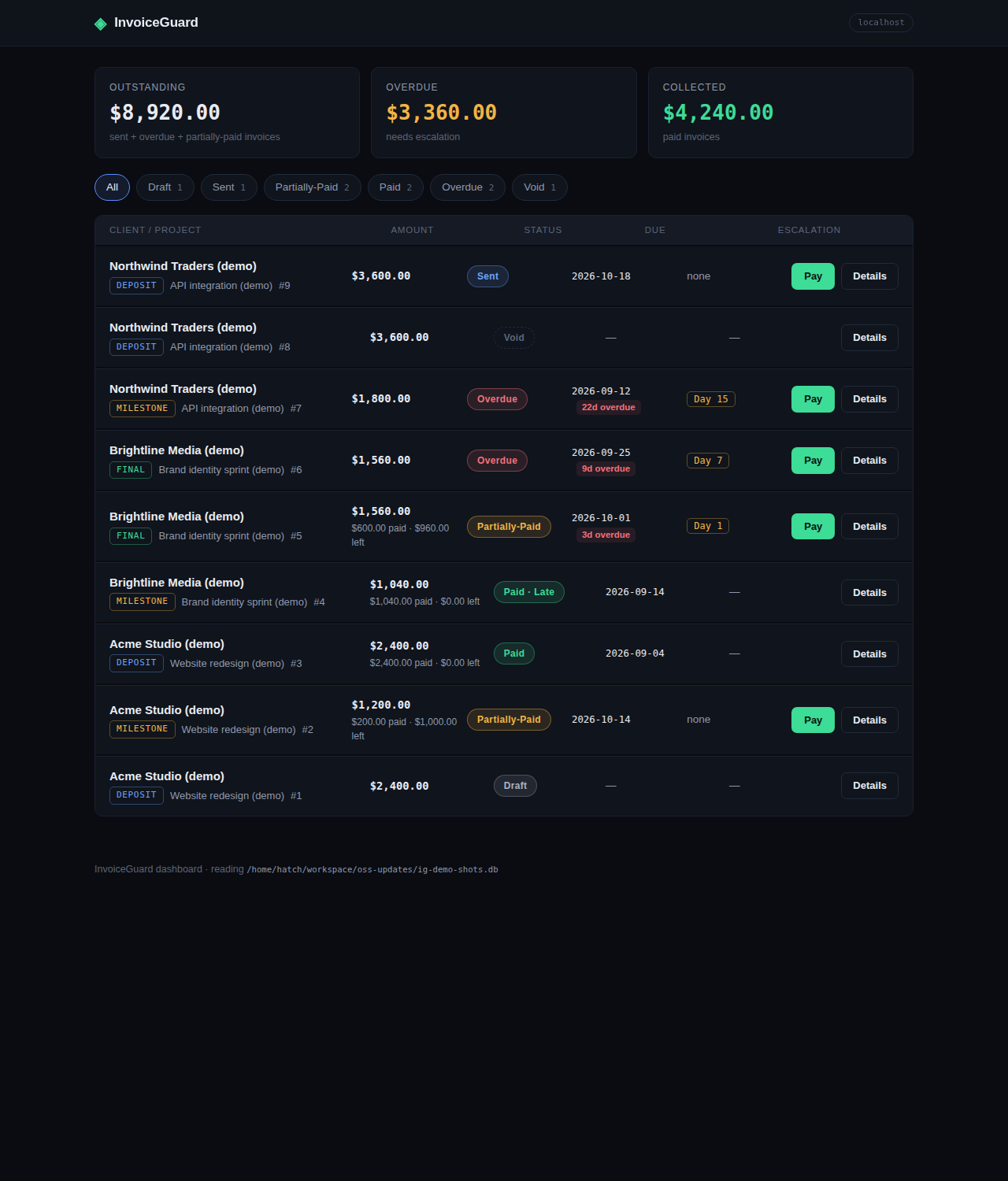Click the MILESTONE tag on invoice #4
This screenshot has width=1008, height=1181.
142,602
